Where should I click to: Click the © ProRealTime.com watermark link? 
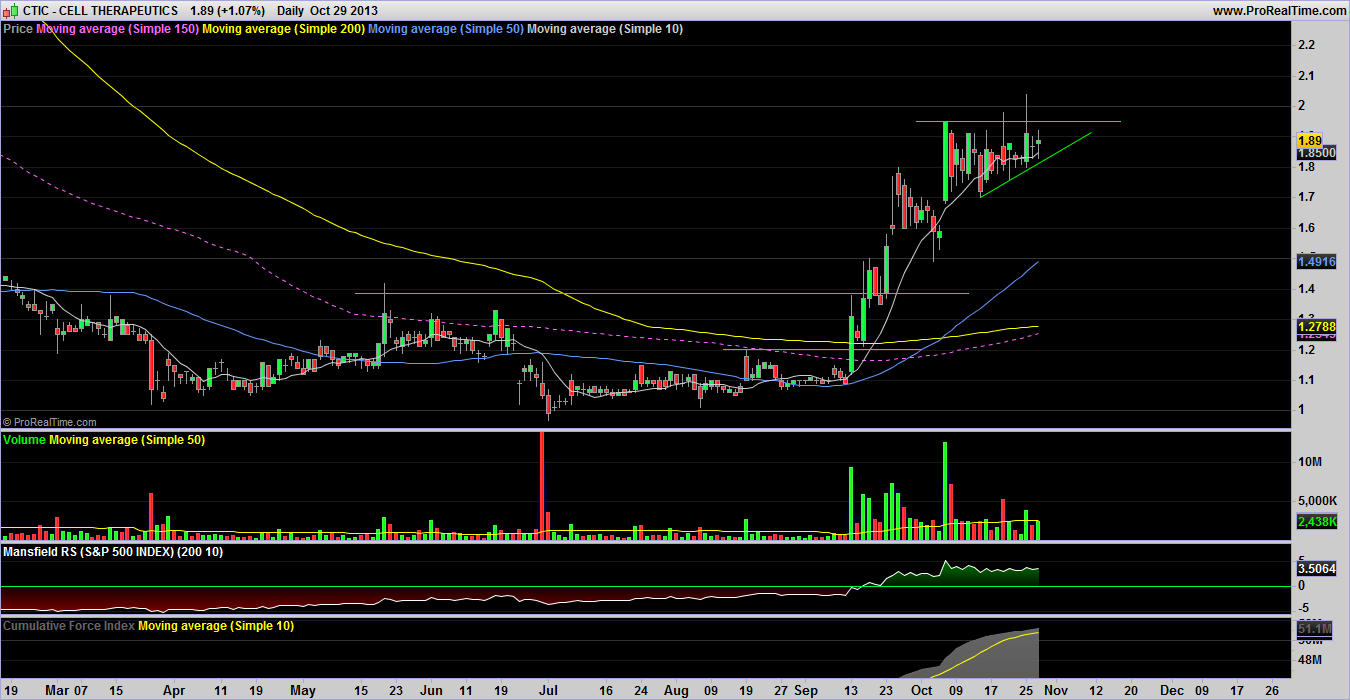(50, 423)
